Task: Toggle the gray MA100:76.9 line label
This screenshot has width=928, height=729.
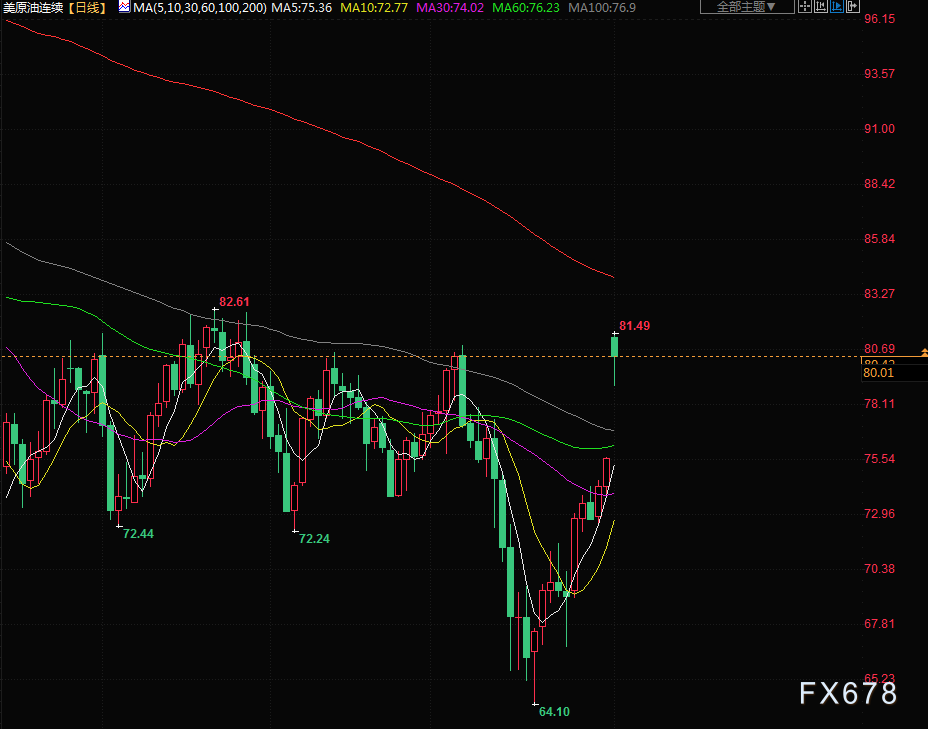Action: point(601,8)
